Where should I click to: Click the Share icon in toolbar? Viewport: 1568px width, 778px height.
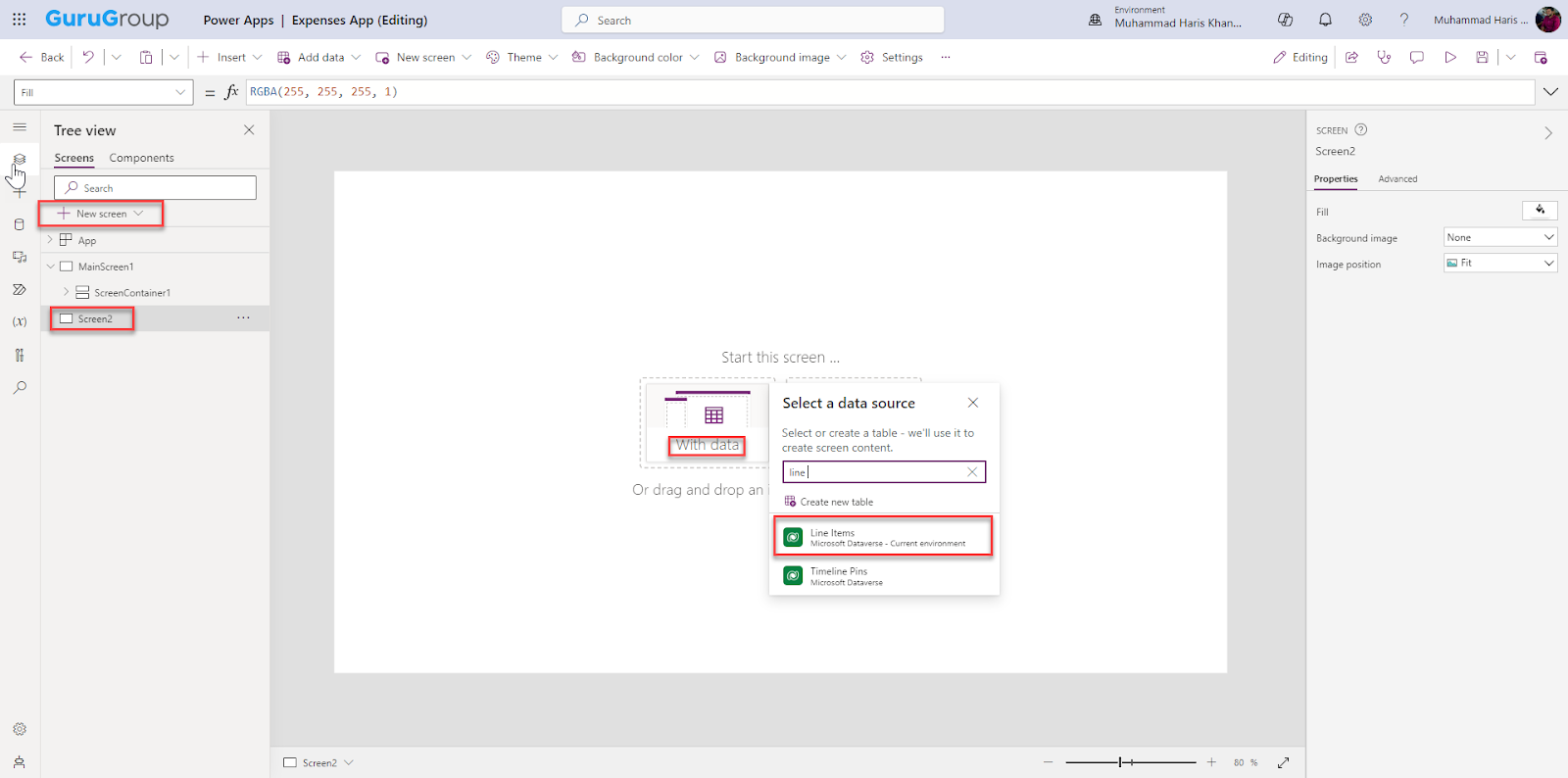point(1351,57)
